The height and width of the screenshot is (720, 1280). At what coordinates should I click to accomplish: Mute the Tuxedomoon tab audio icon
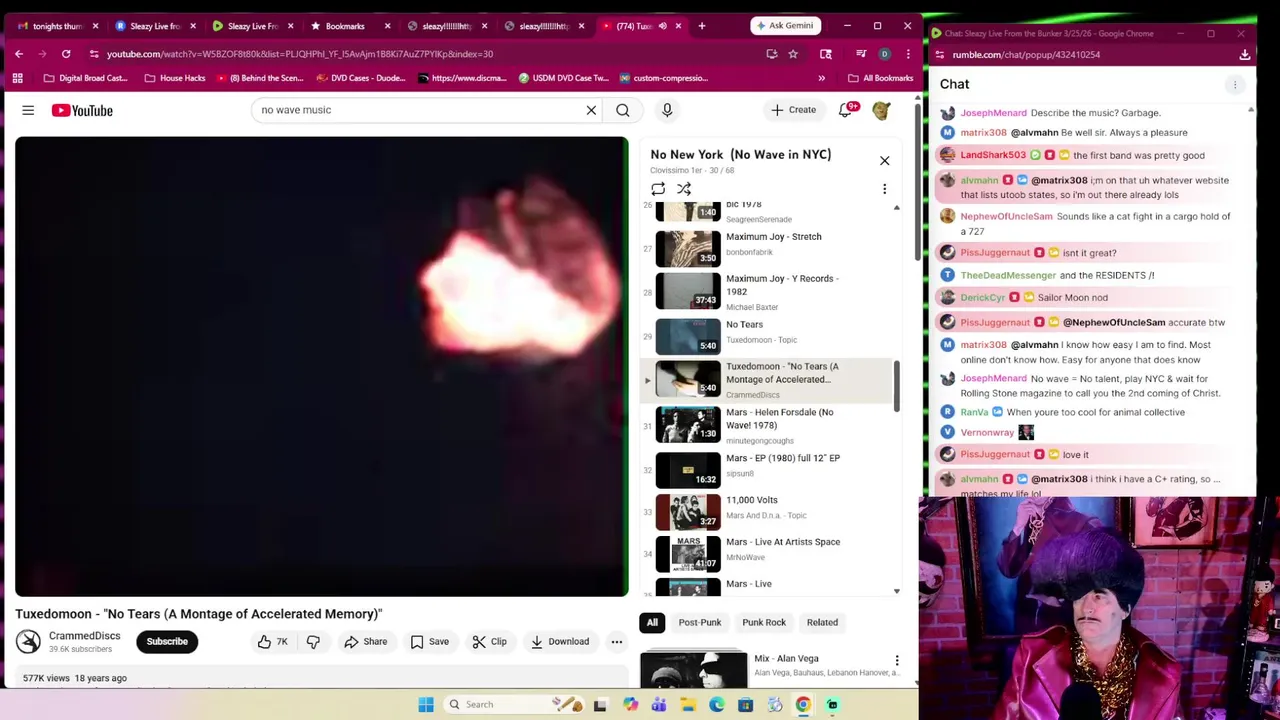(x=662, y=26)
